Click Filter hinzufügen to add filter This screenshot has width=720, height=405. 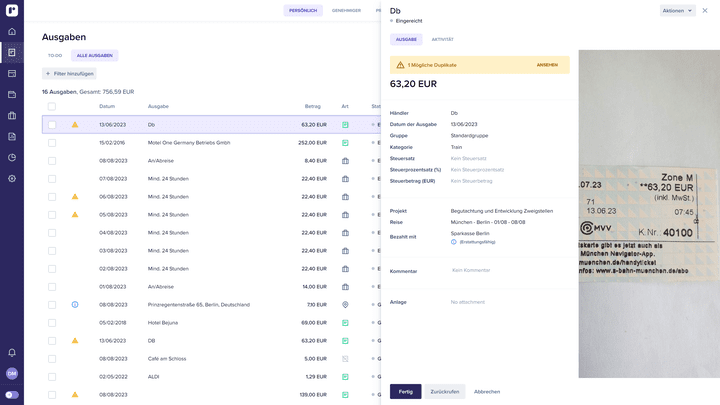[x=70, y=74]
